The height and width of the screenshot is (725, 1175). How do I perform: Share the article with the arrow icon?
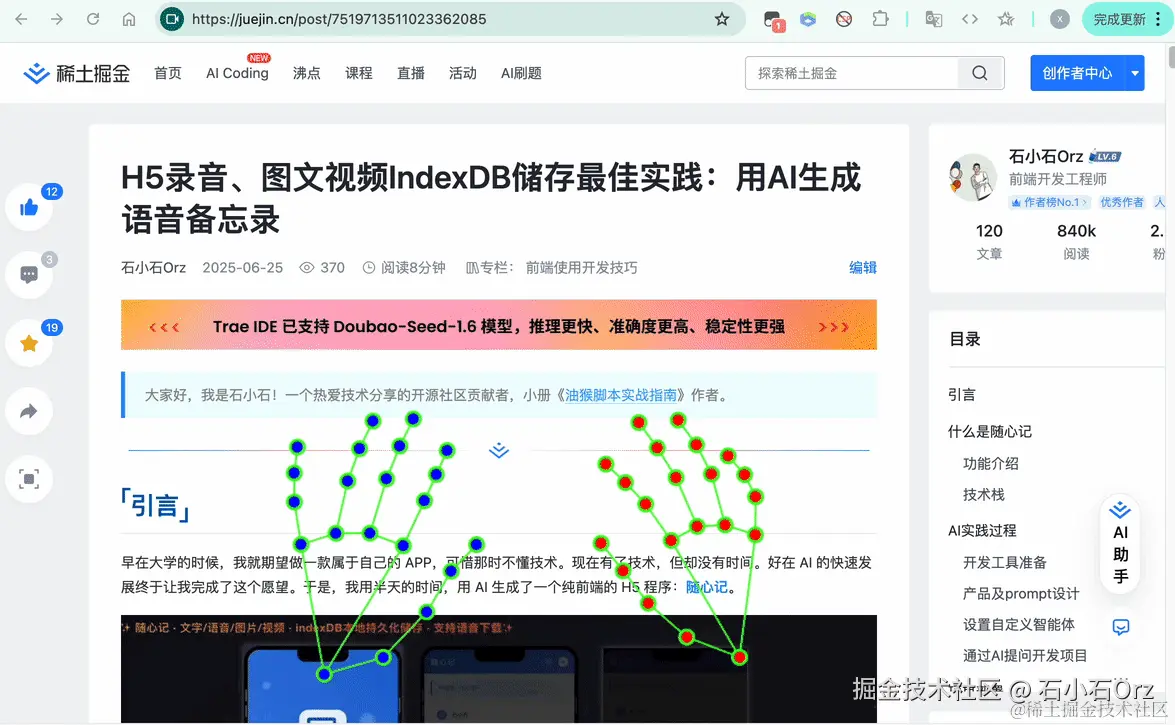pyautogui.click(x=29, y=411)
